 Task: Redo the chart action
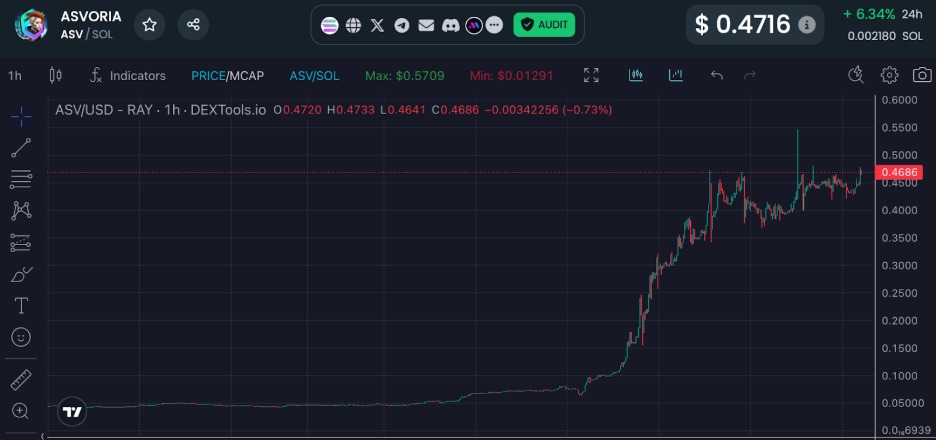750,75
